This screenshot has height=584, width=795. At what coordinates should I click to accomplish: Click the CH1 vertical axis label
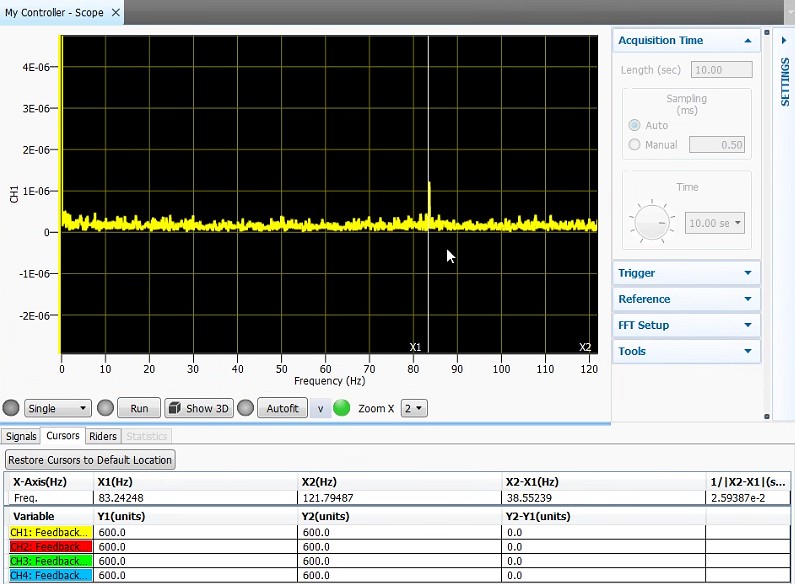click(x=14, y=194)
